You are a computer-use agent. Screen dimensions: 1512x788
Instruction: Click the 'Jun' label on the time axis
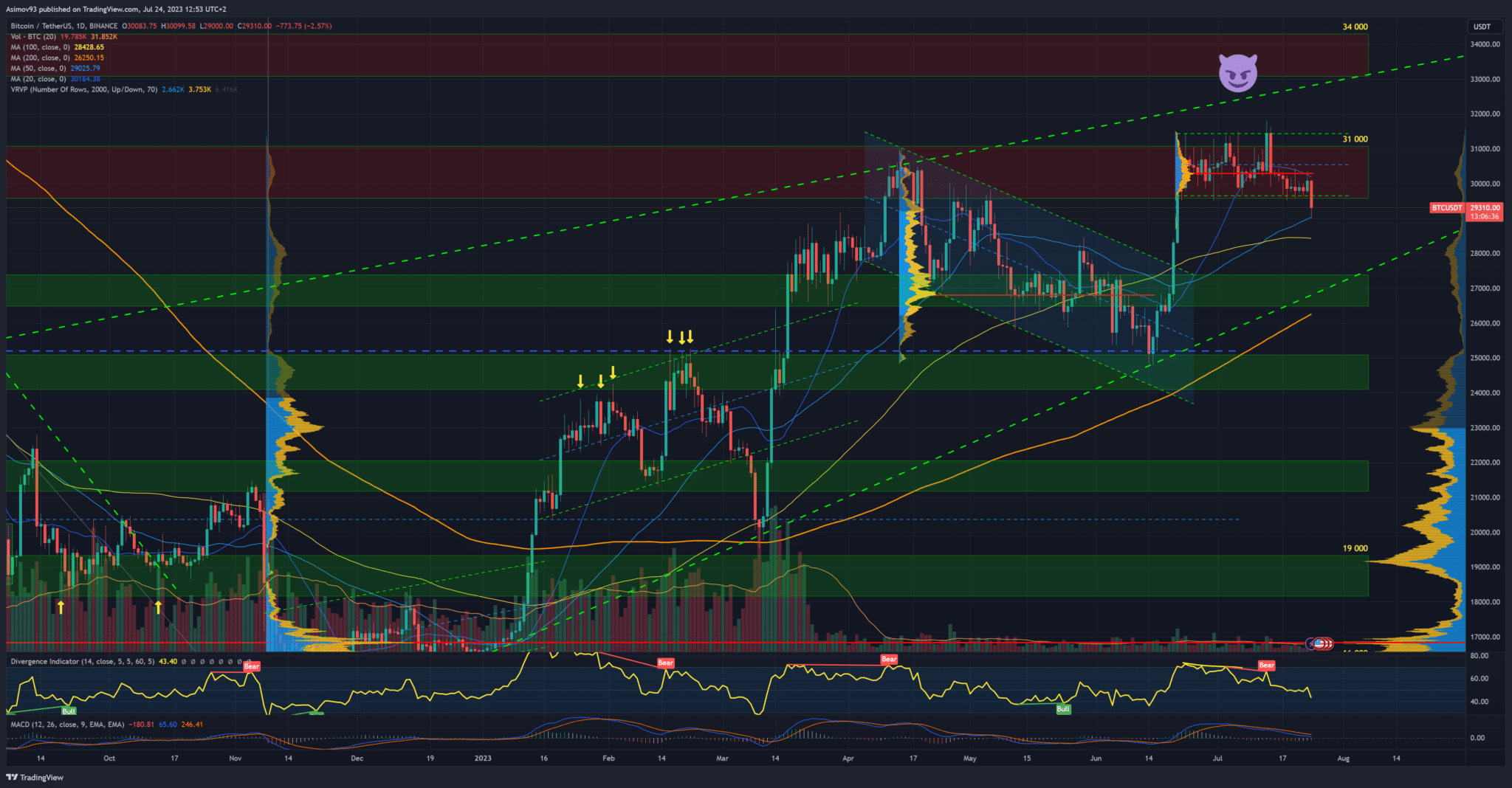click(1096, 758)
